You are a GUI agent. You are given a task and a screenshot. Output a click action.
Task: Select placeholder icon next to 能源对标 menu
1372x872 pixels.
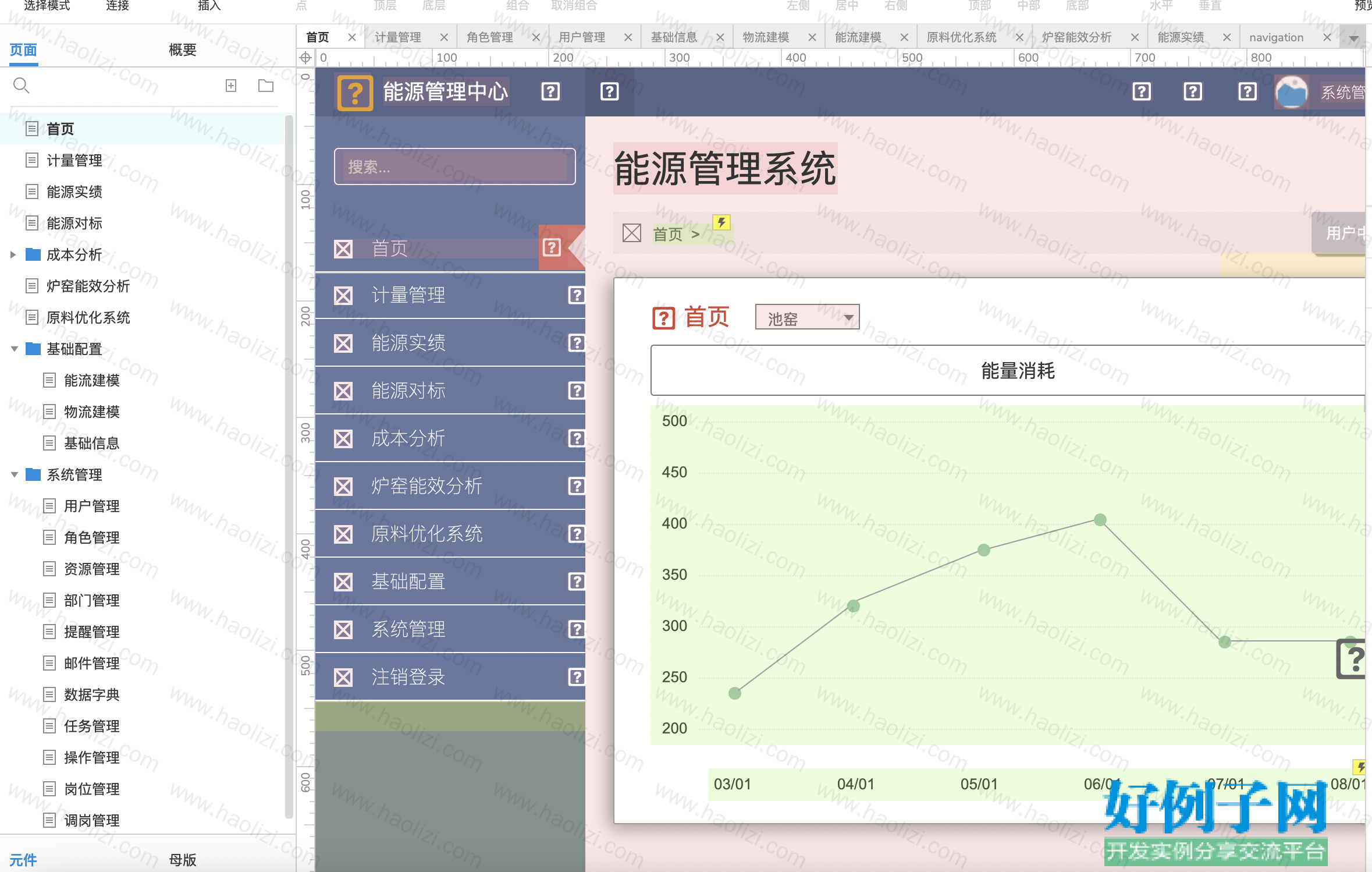click(x=343, y=391)
